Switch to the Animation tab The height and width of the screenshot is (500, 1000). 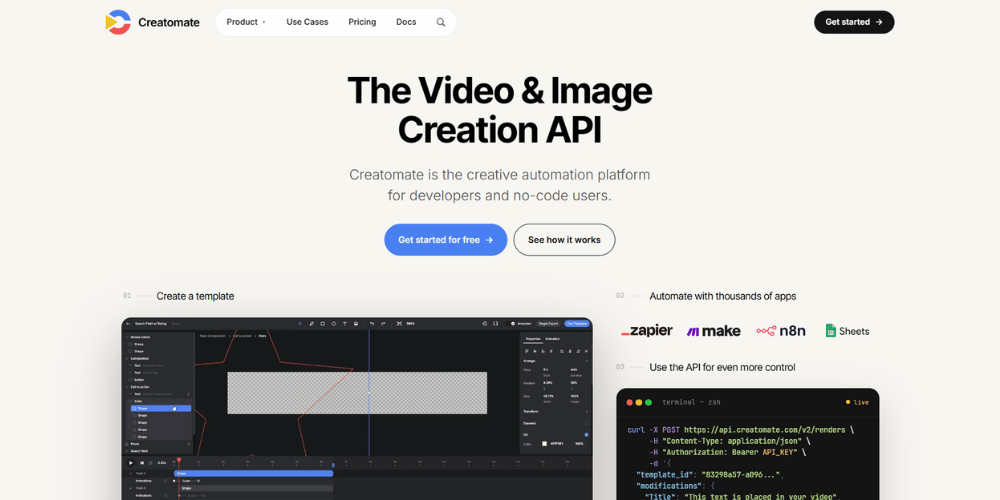point(552,339)
